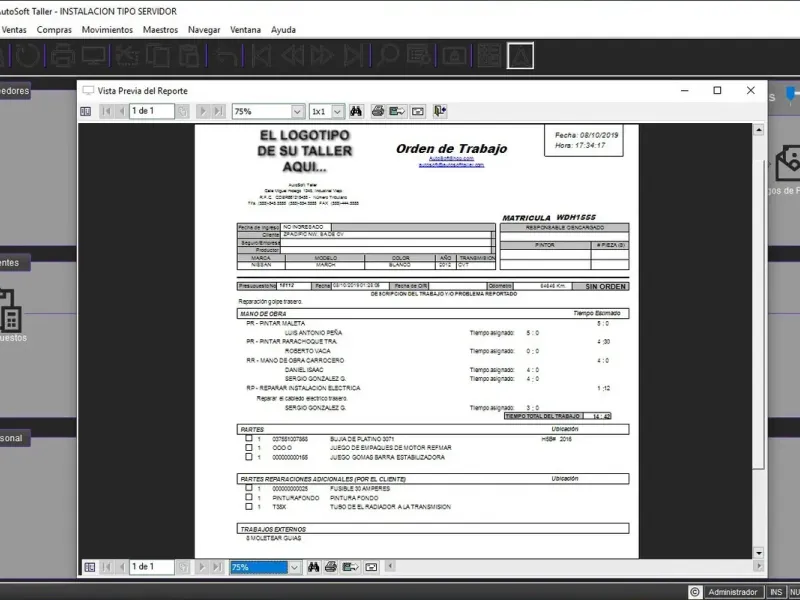Screen dimensions: 800x600
Task: Click the export icon in the bottom preview toolbar
Action: coord(351,567)
